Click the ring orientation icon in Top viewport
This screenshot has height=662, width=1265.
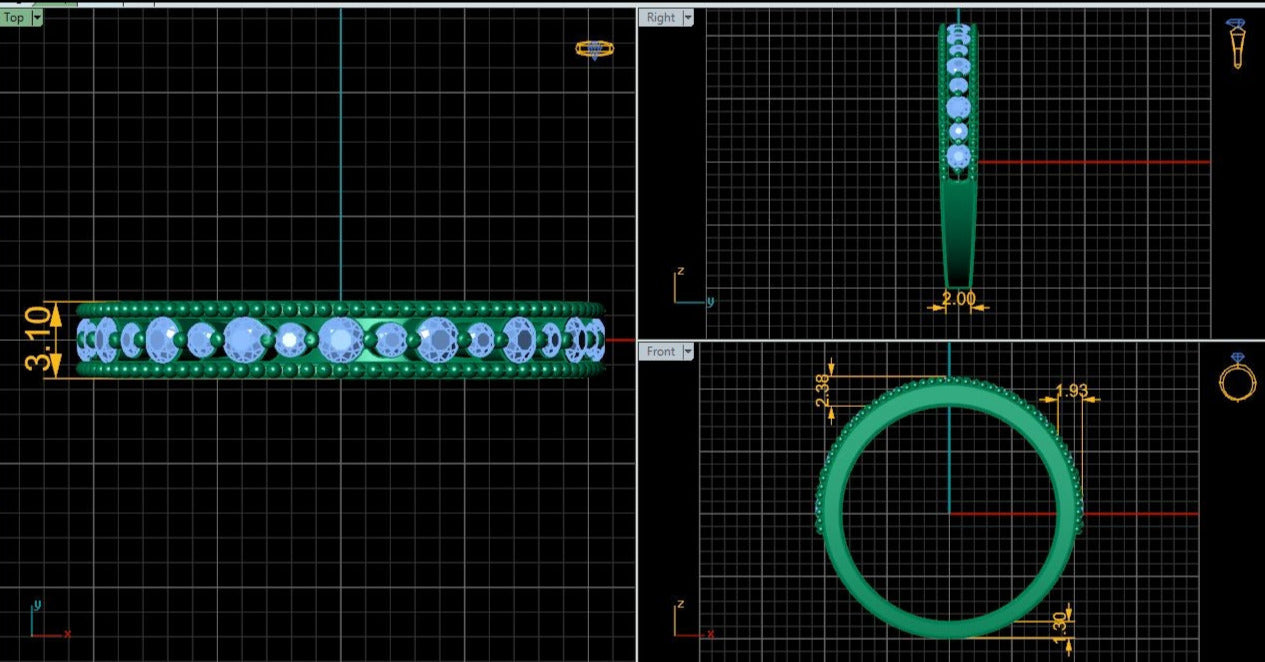click(x=594, y=48)
